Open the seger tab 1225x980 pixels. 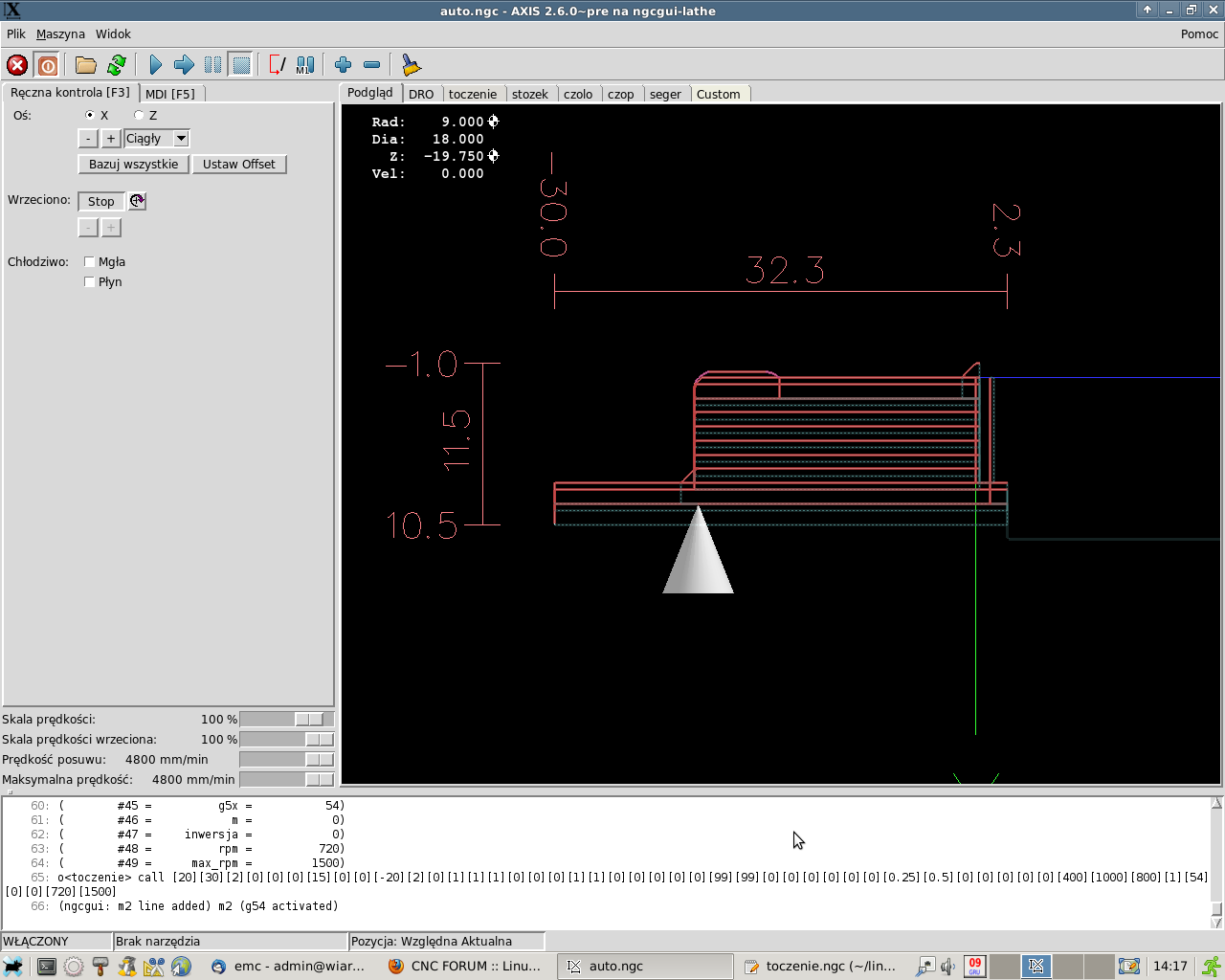coord(665,94)
